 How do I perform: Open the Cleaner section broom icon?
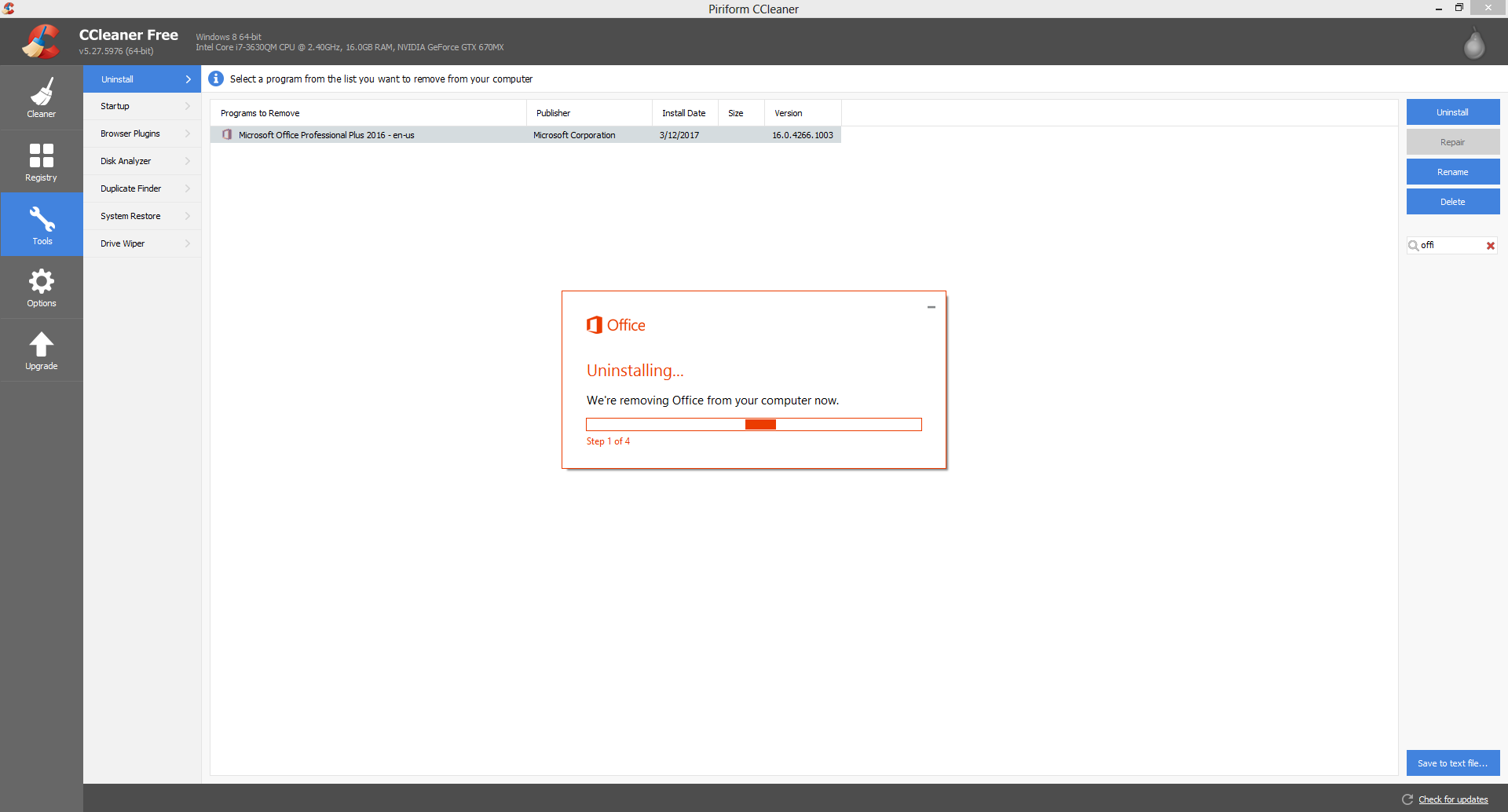coord(42,93)
